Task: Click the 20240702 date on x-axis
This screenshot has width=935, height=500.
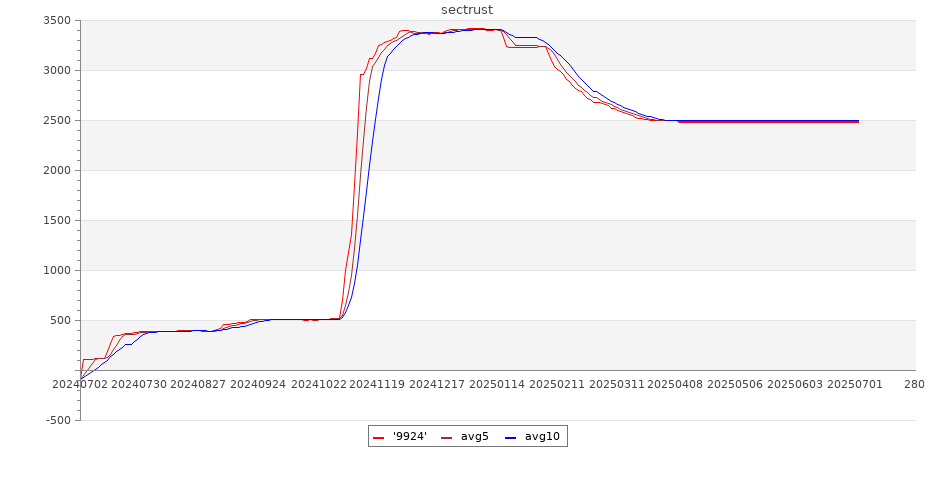Action: pos(79,384)
